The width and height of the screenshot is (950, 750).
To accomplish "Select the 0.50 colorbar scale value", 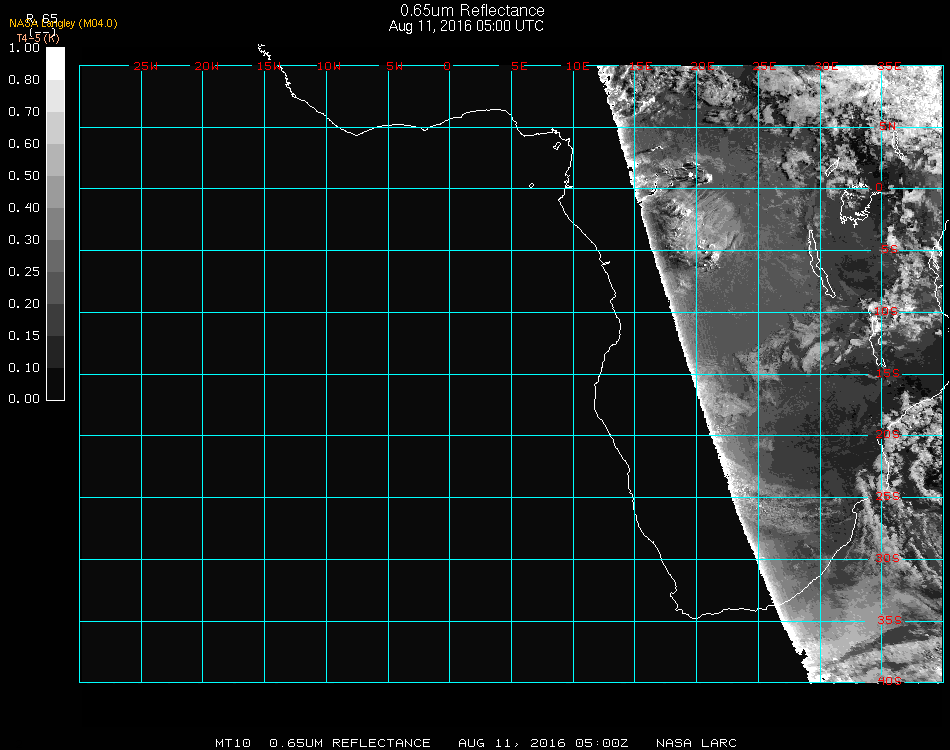I will tap(24, 176).
